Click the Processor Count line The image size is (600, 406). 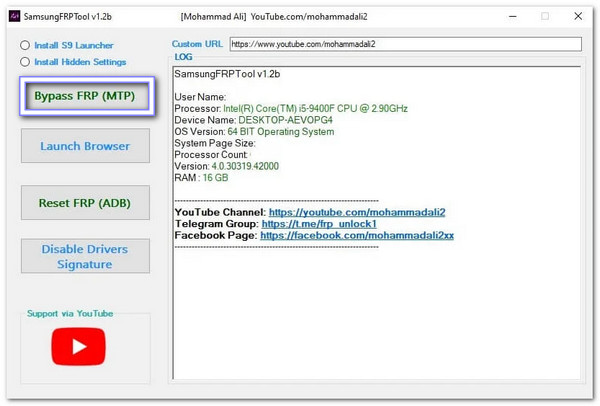[211, 155]
